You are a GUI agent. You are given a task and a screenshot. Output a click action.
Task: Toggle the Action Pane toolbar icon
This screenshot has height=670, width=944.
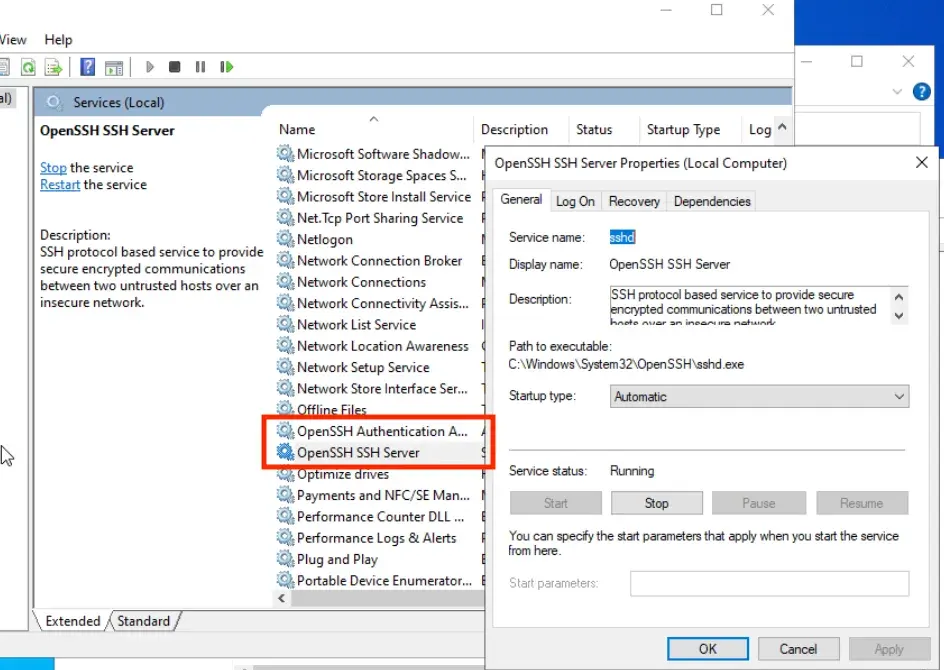(114, 67)
